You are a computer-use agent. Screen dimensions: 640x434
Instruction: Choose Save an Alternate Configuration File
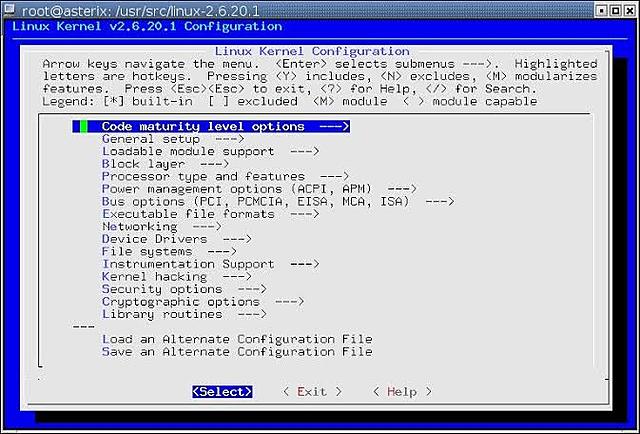[x=237, y=352]
